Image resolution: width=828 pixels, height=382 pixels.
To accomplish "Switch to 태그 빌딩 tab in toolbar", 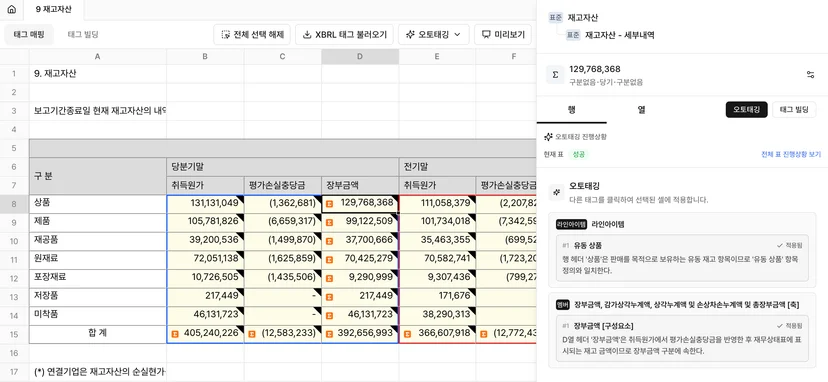I will [83, 35].
